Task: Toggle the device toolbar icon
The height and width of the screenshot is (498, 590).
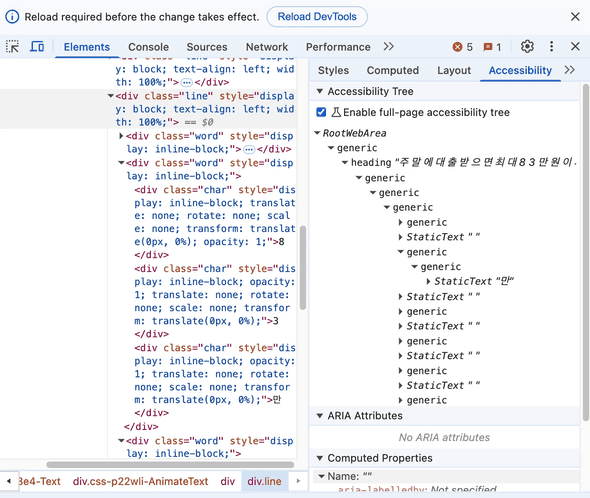Action: tap(37, 47)
